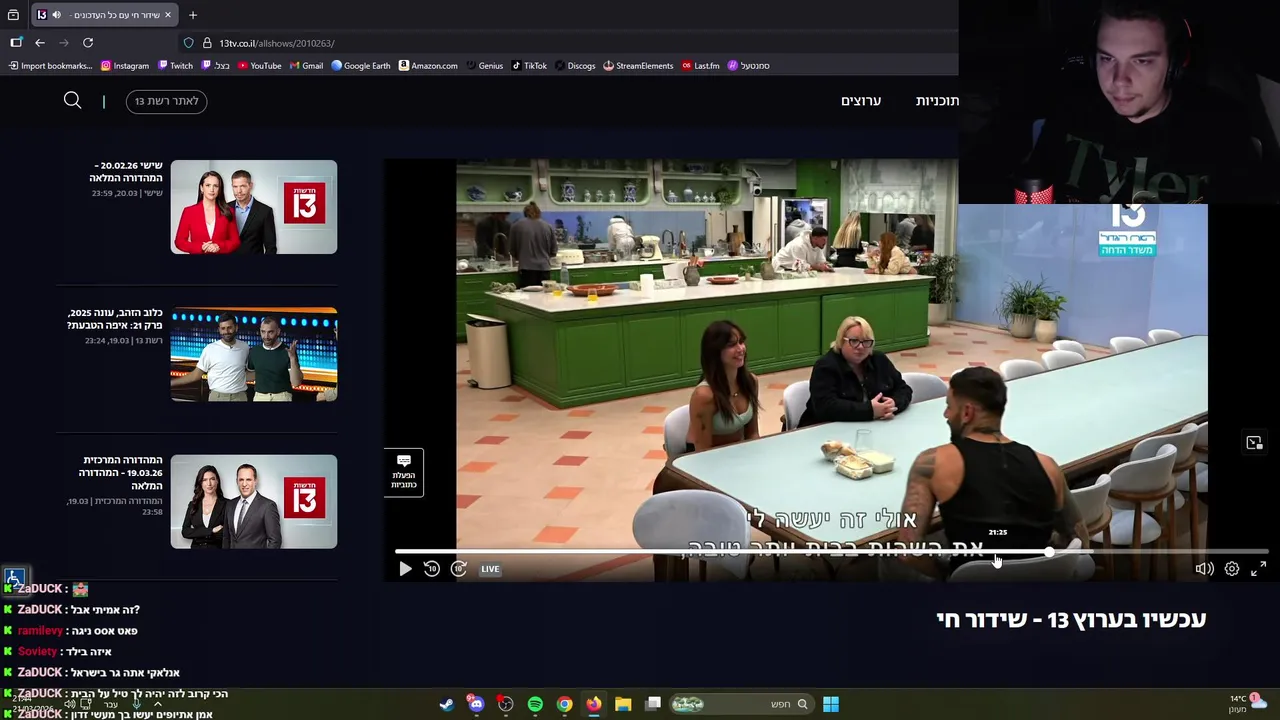Open title כלוב הזהב עונה 2025
The image size is (1280, 720).
pyautogui.click(x=114, y=319)
